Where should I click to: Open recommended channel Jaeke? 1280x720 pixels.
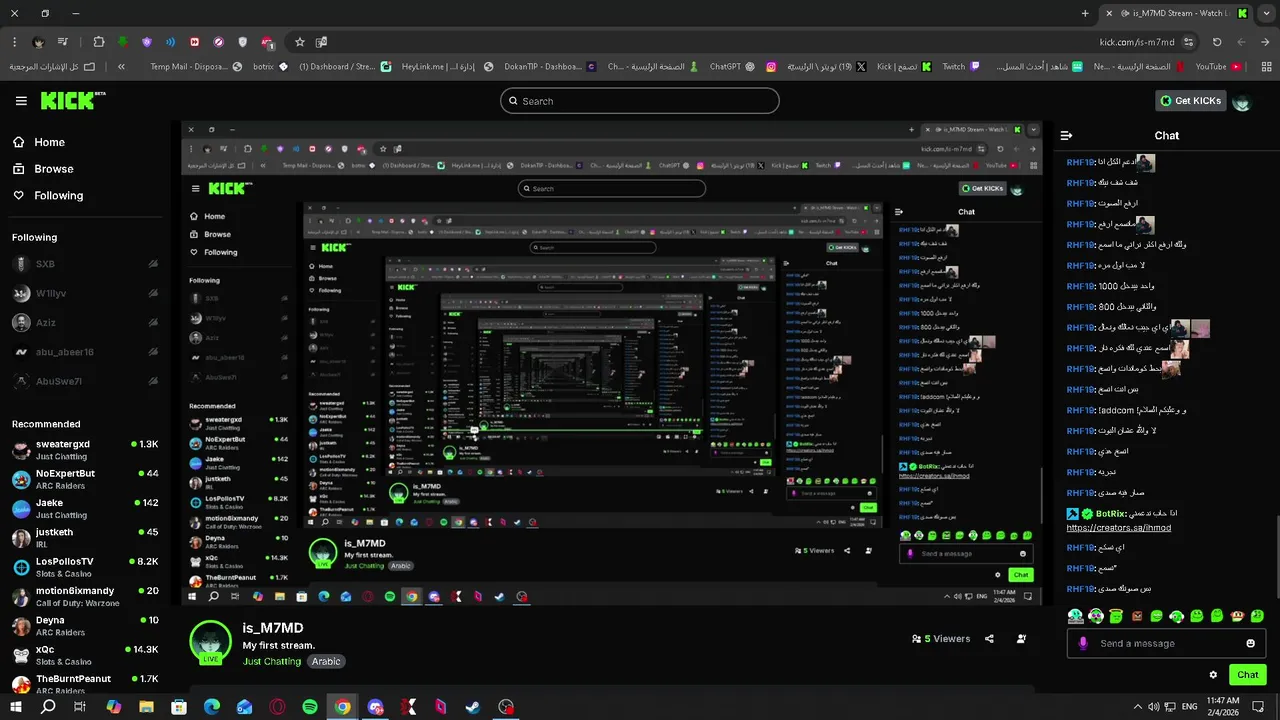pyautogui.click(x=85, y=508)
